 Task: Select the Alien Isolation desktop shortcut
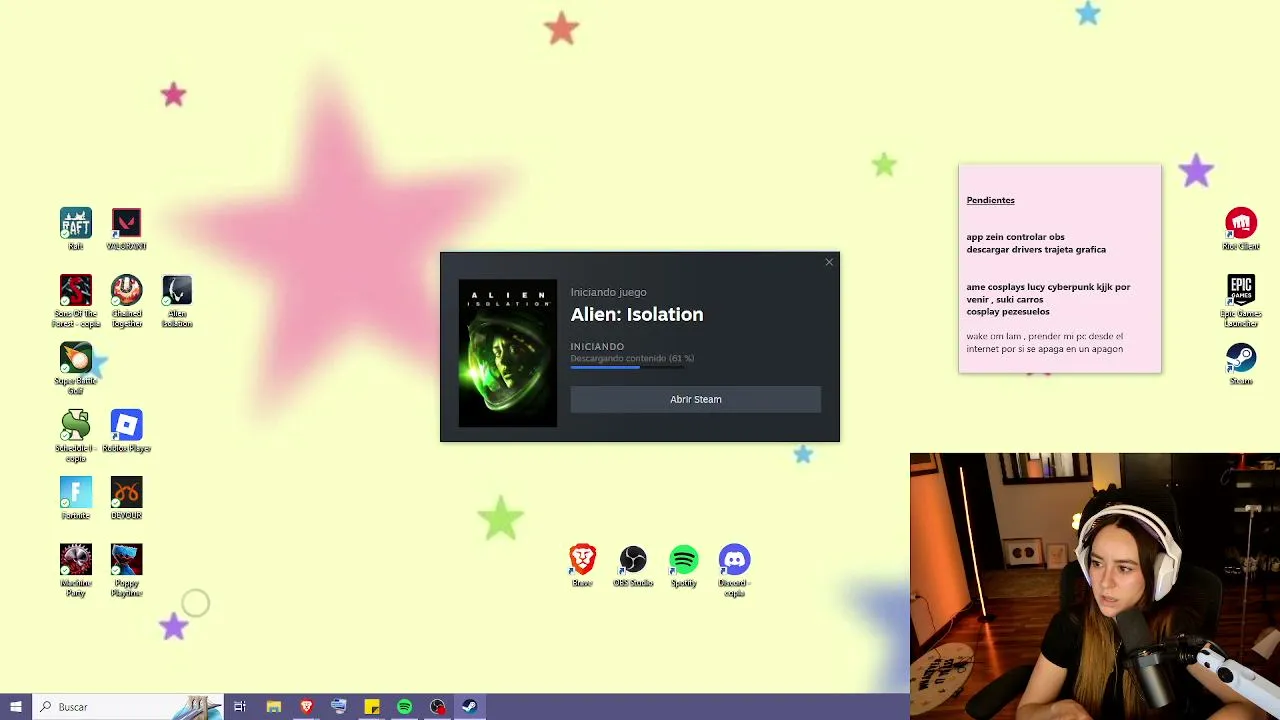(x=177, y=301)
